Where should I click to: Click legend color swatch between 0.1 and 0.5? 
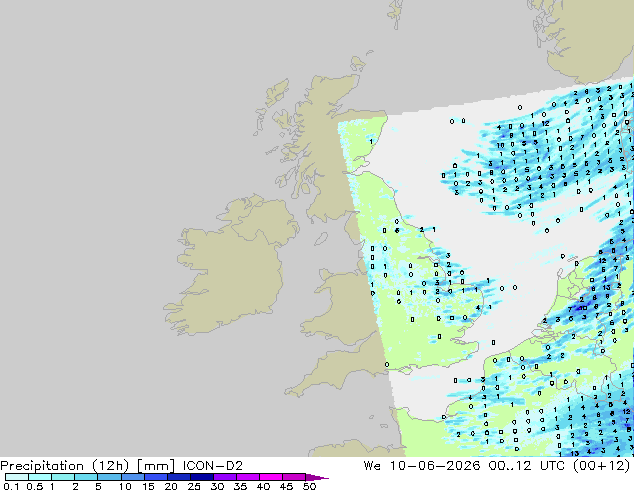click(x=17, y=477)
